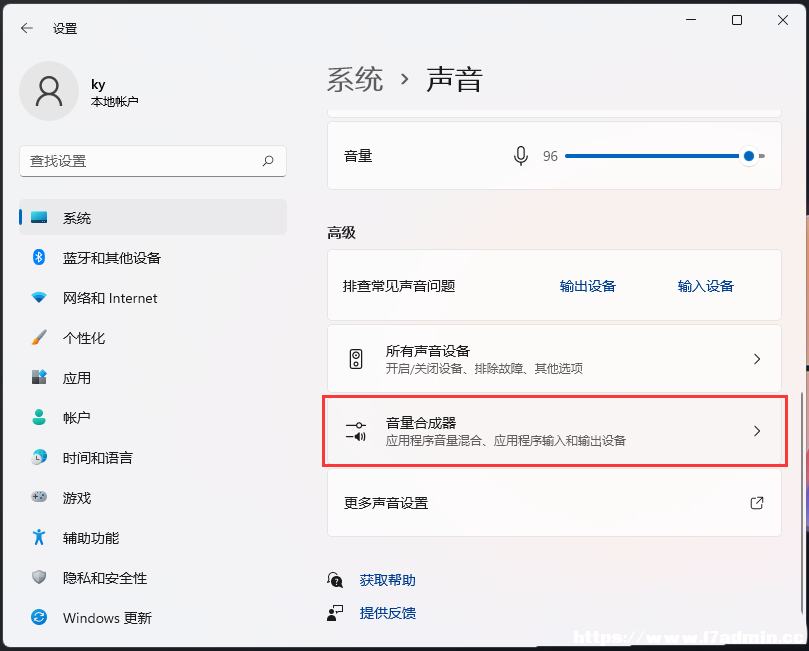
Task: Click the Bluetooth icon in sidebar
Action: (39, 257)
